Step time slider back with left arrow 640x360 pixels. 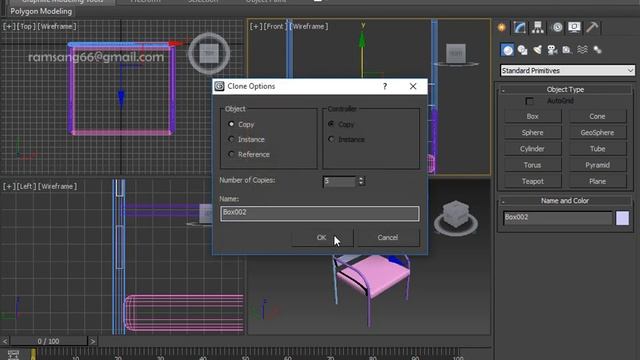click(x=5, y=341)
